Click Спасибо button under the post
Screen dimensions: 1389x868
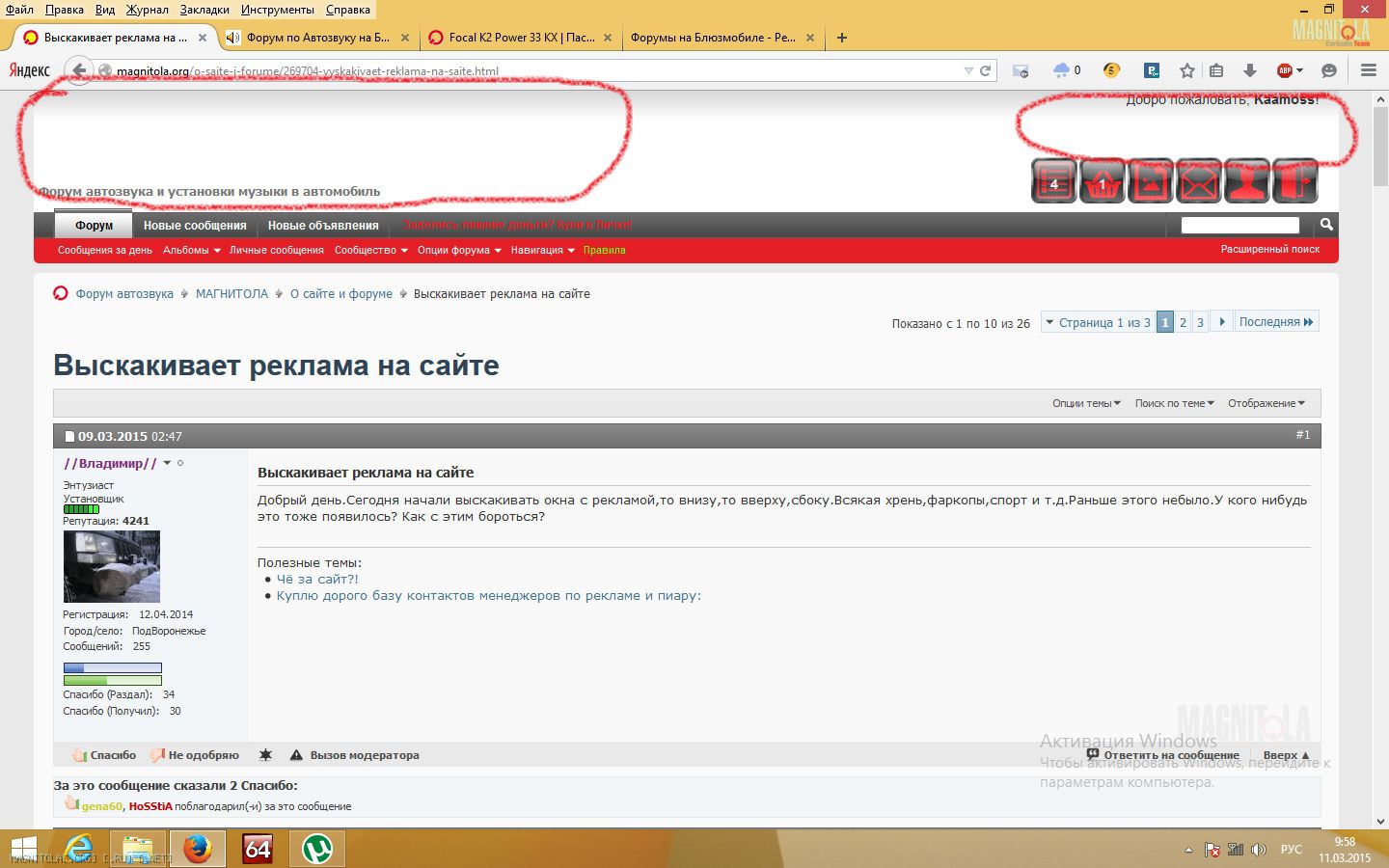click(x=104, y=755)
